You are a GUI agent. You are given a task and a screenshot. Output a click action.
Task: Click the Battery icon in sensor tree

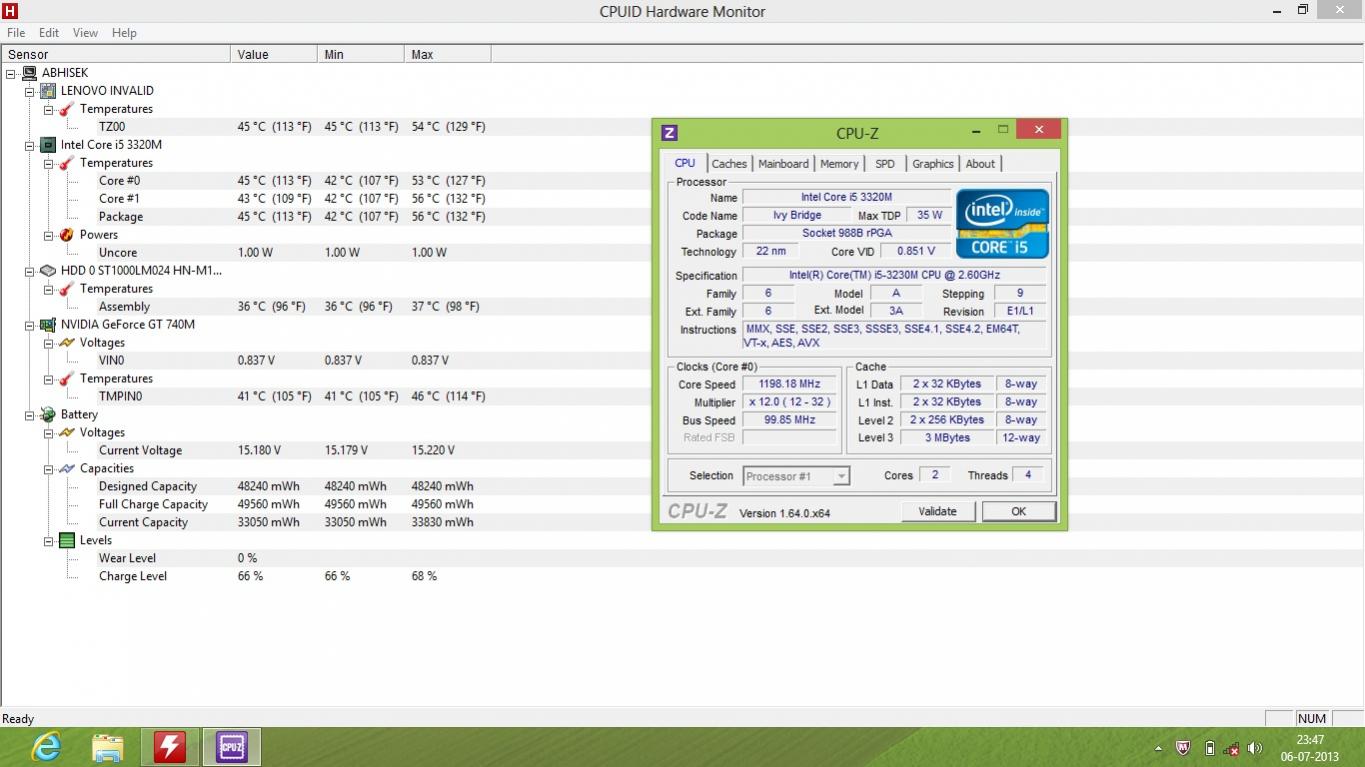[48, 415]
